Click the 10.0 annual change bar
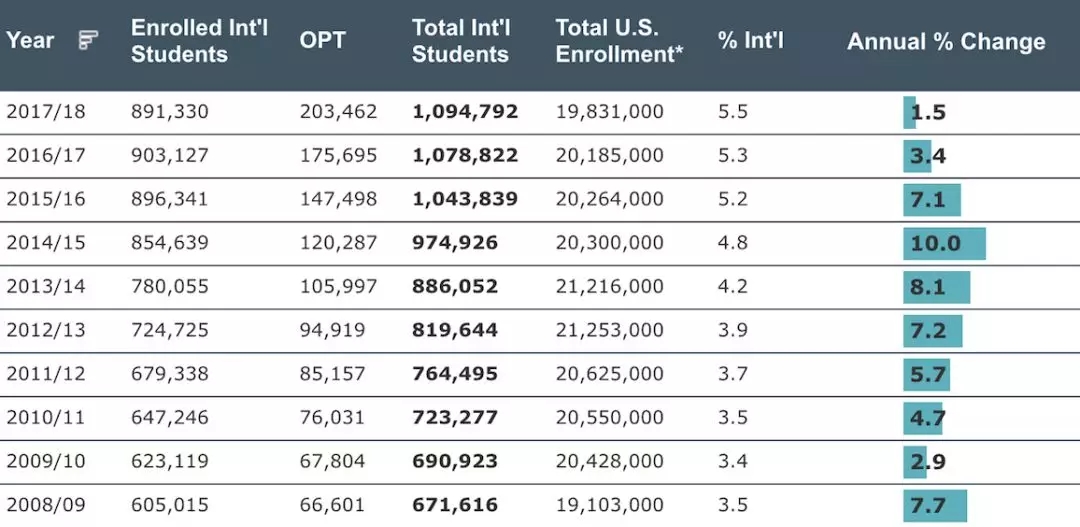This screenshot has width=1080, height=527. (x=944, y=244)
